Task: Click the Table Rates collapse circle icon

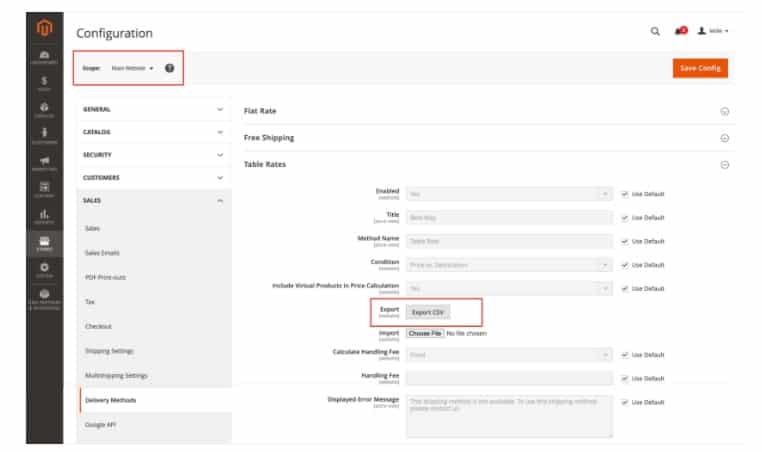Action: point(724,165)
